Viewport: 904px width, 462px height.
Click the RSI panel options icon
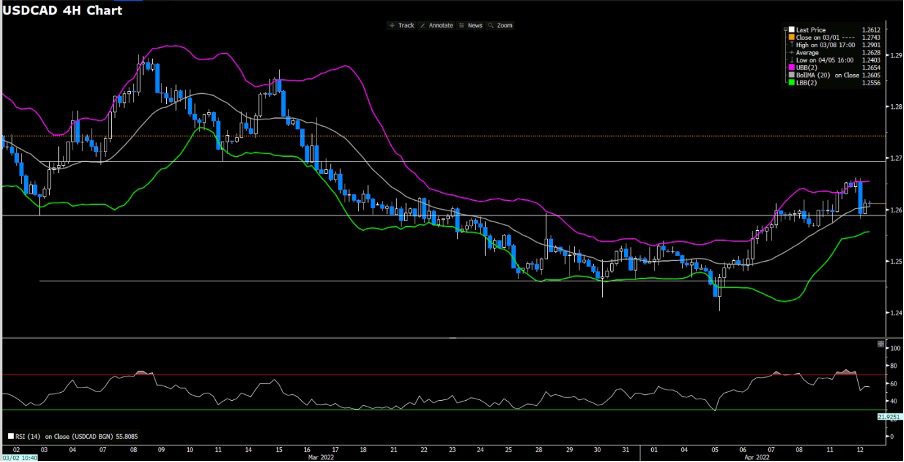(880, 344)
